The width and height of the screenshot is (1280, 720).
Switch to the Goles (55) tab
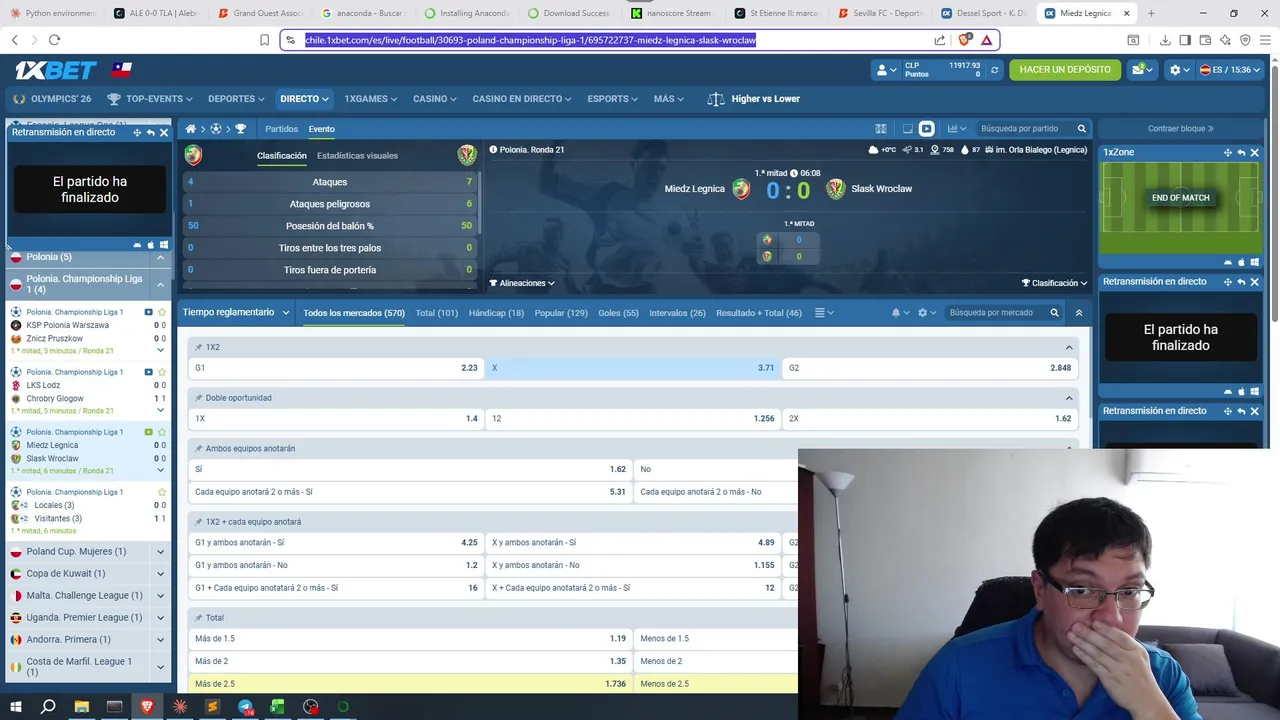[618, 313]
